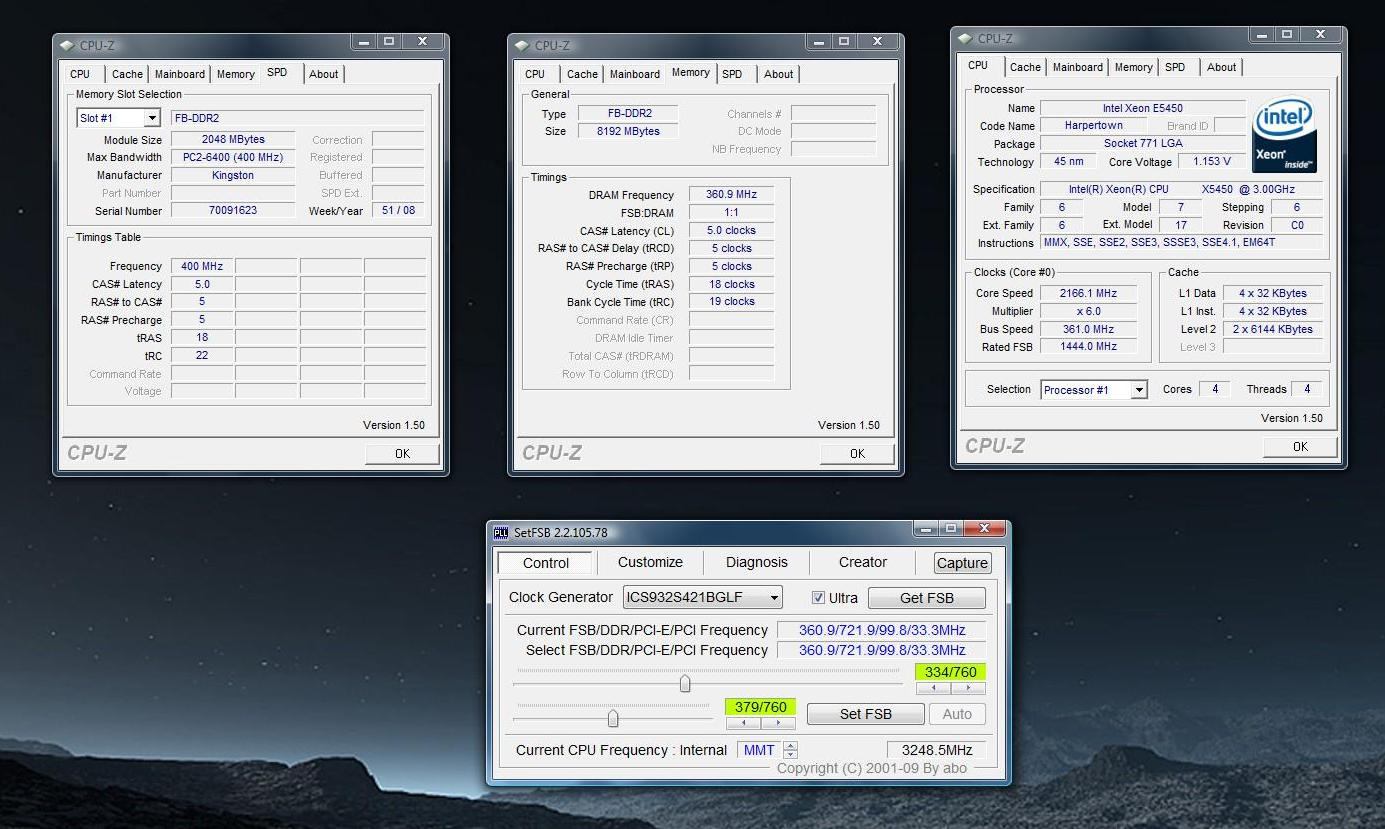This screenshot has height=829, width=1385.
Task: Open the Cache tab in Memory window
Action: pos(582,74)
